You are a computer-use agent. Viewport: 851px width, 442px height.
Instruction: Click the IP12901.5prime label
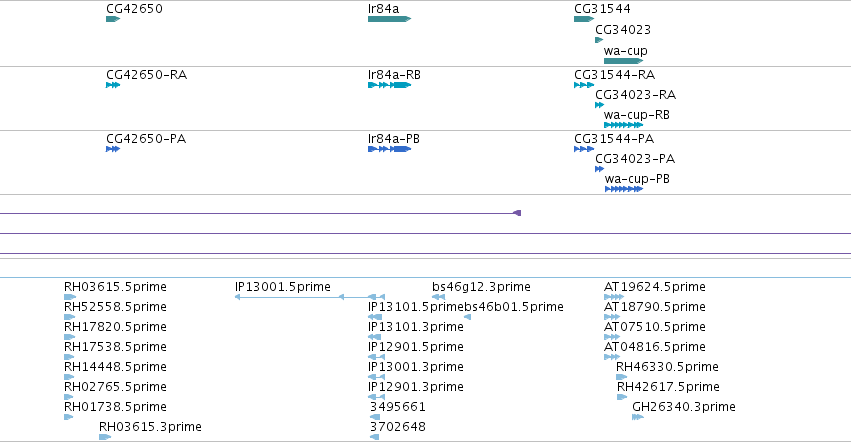tap(416, 347)
